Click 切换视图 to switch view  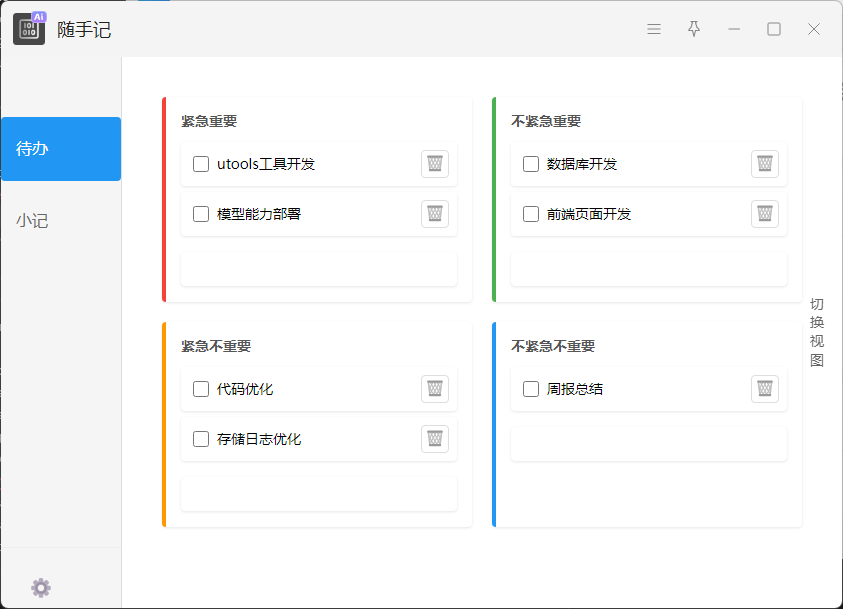tap(817, 332)
